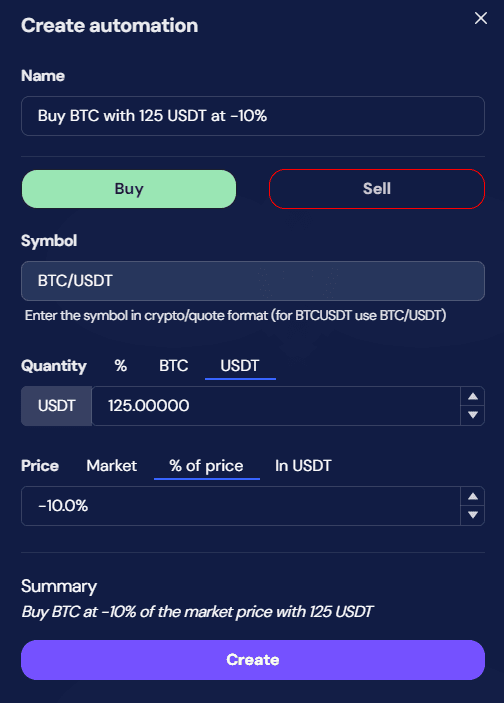Edit the BTC/USDT symbol field
Viewport: 504px width, 703px height.
[x=253, y=281]
